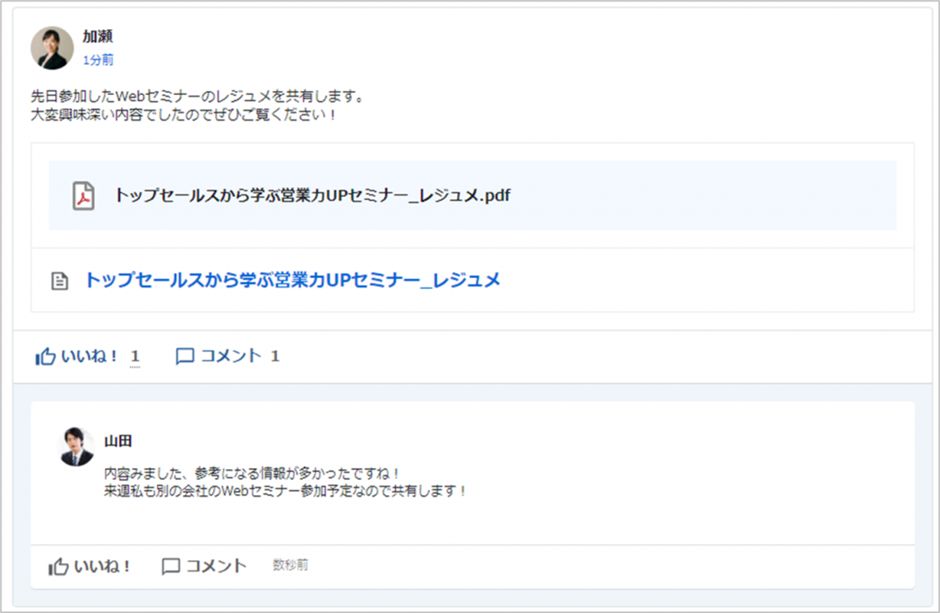Open 加瀬's profile picture
This screenshot has height=613, width=940.
[x=52, y=47]
